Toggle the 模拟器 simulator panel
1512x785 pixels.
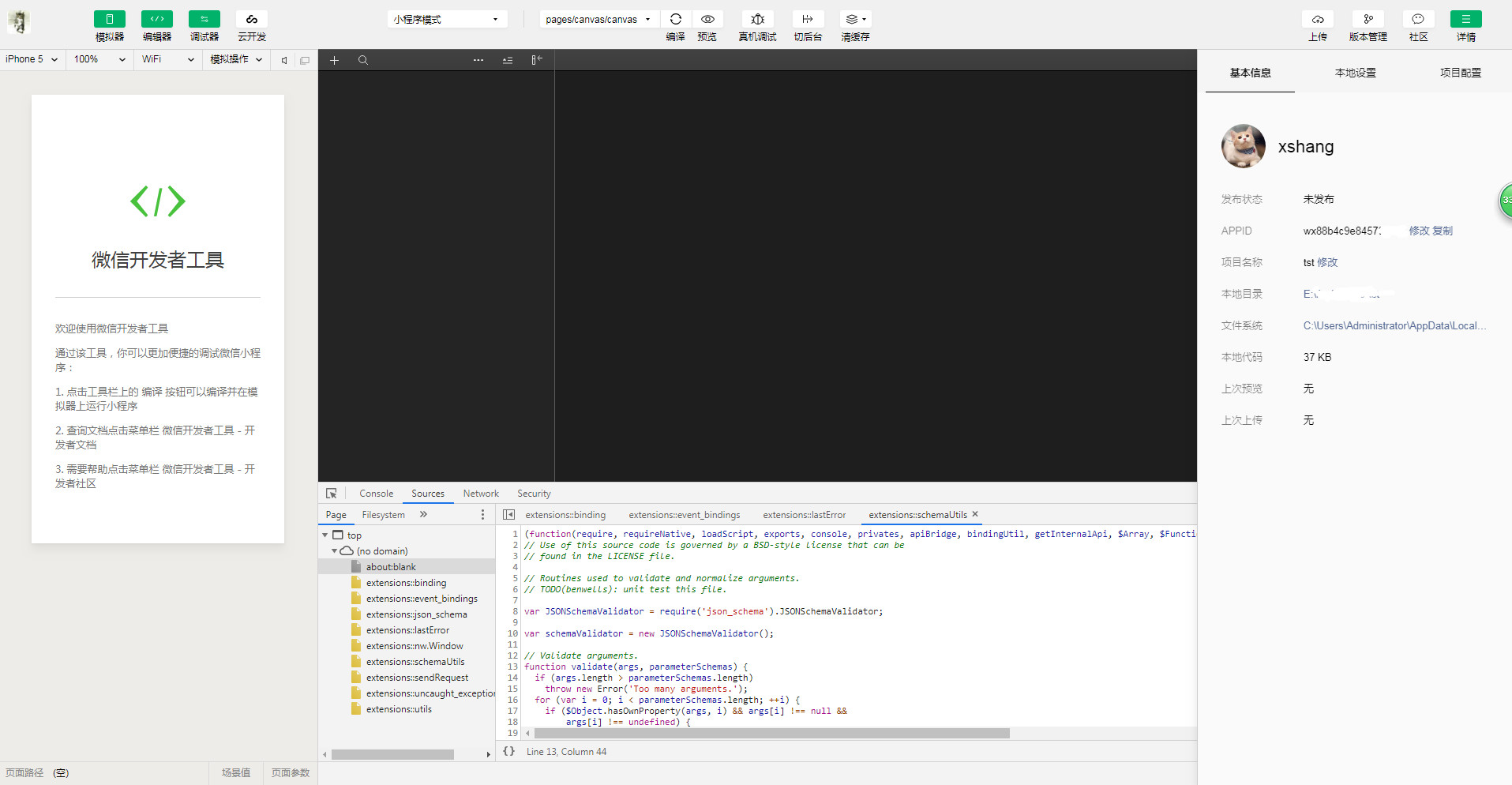pyautogui.click(x=110, y=20)
